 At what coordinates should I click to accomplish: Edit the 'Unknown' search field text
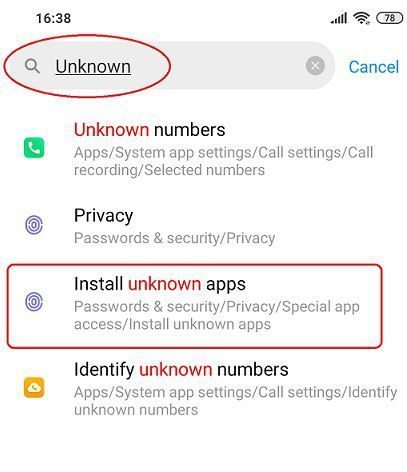pos(93,66)
